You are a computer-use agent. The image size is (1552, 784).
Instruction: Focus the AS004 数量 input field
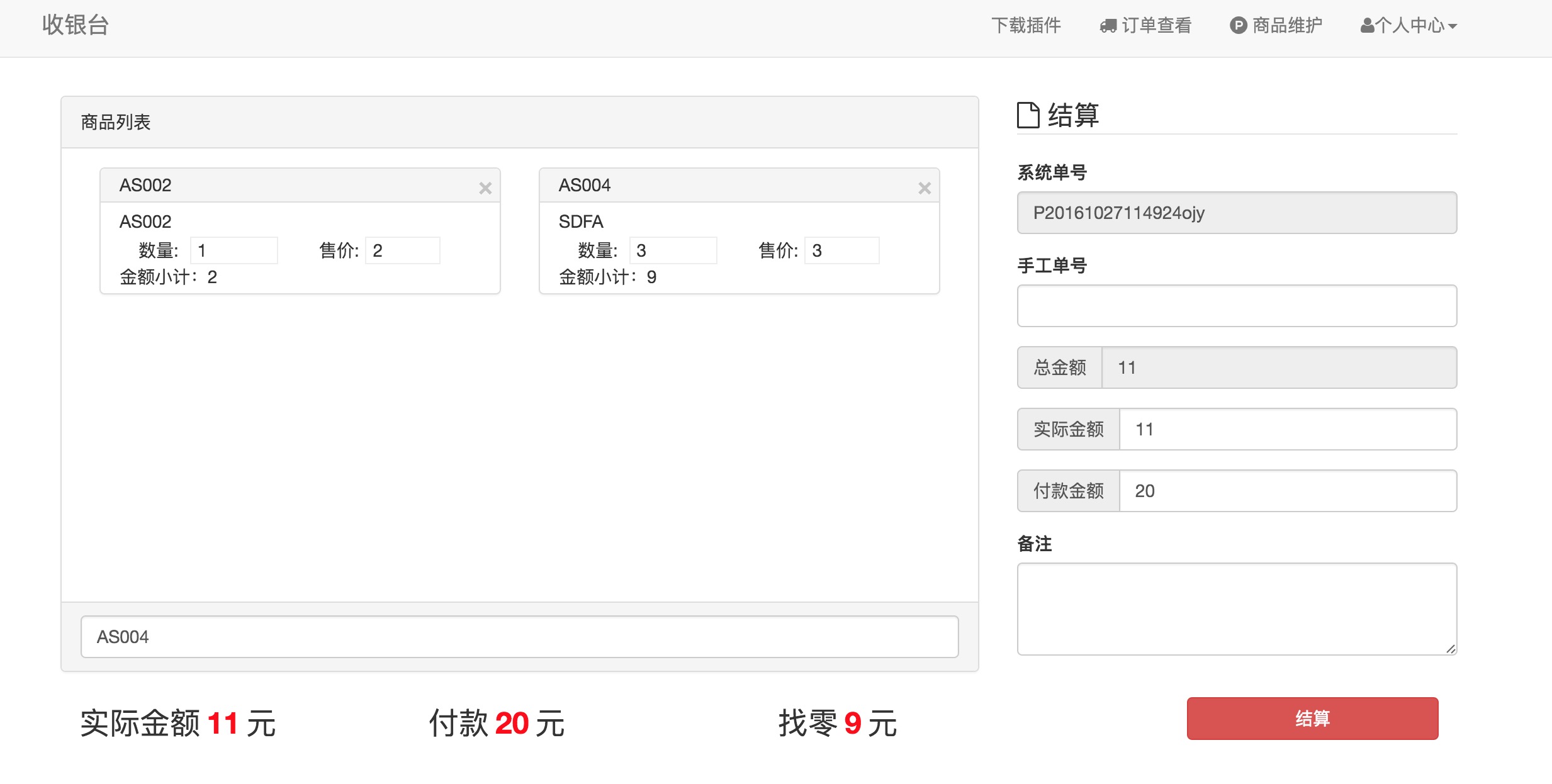(673, 250)
